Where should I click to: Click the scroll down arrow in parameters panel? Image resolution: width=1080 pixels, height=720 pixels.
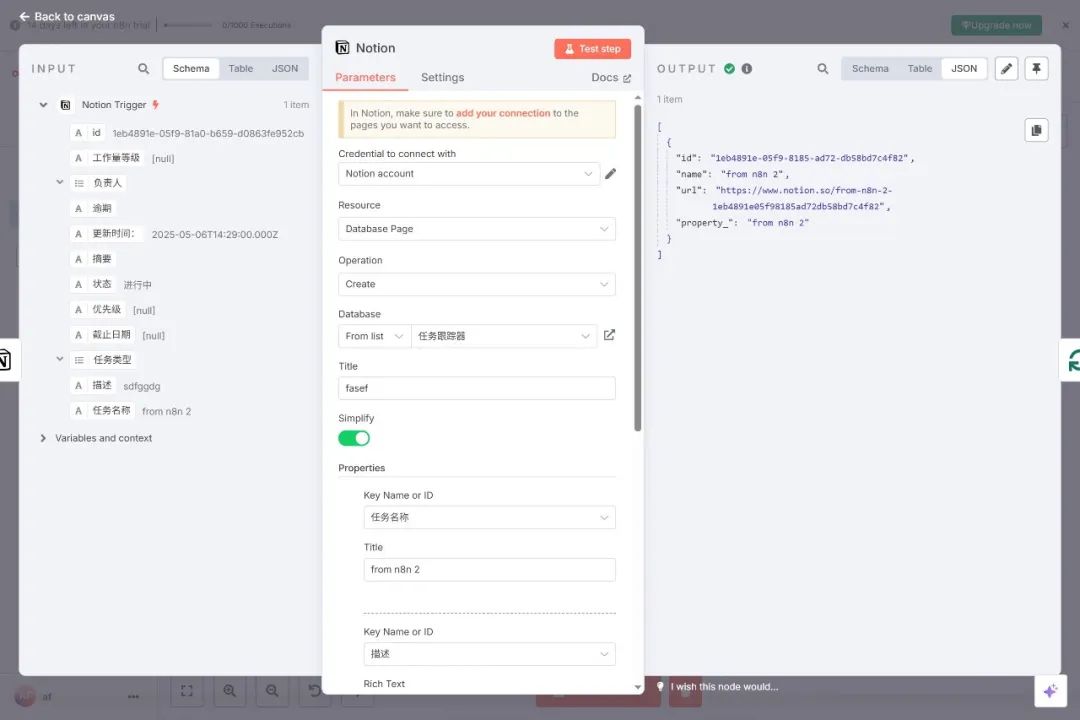(638, 687)
